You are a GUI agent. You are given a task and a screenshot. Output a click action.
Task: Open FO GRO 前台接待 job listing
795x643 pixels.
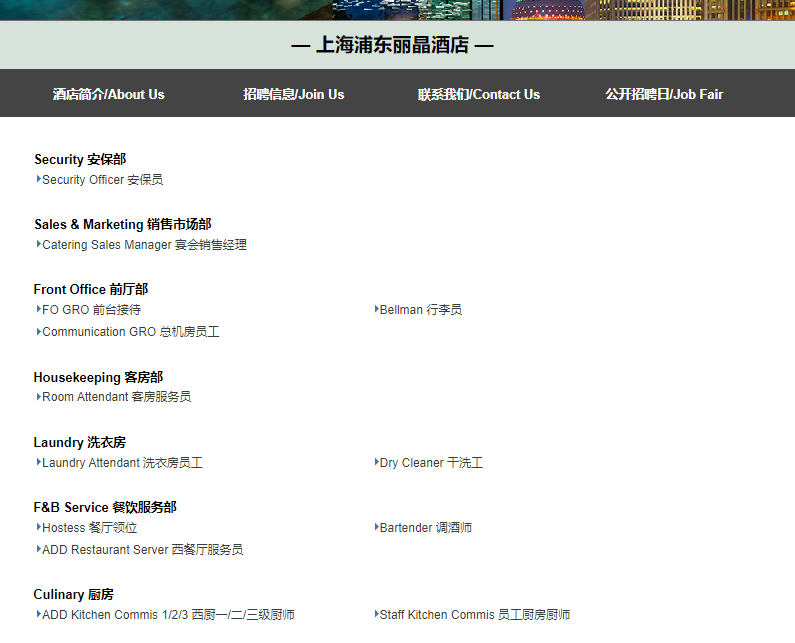coord(91,310)
